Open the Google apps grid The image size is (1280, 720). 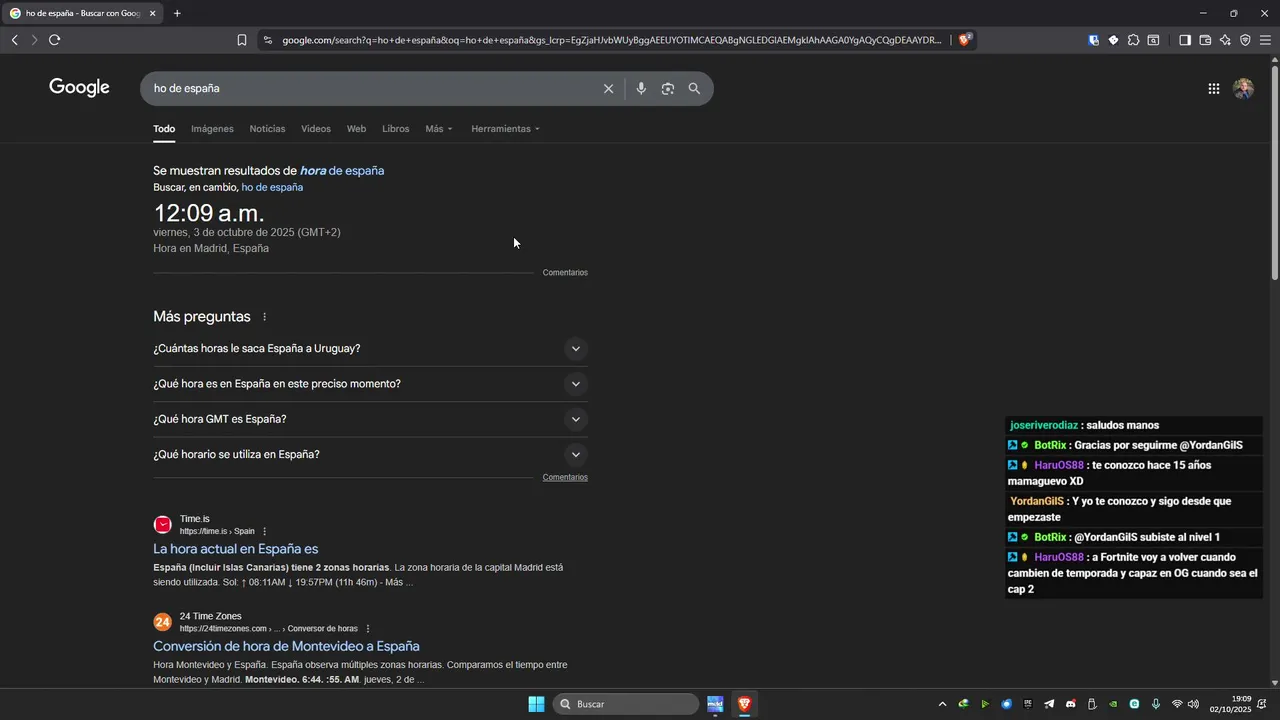[x=1214, y=89]
